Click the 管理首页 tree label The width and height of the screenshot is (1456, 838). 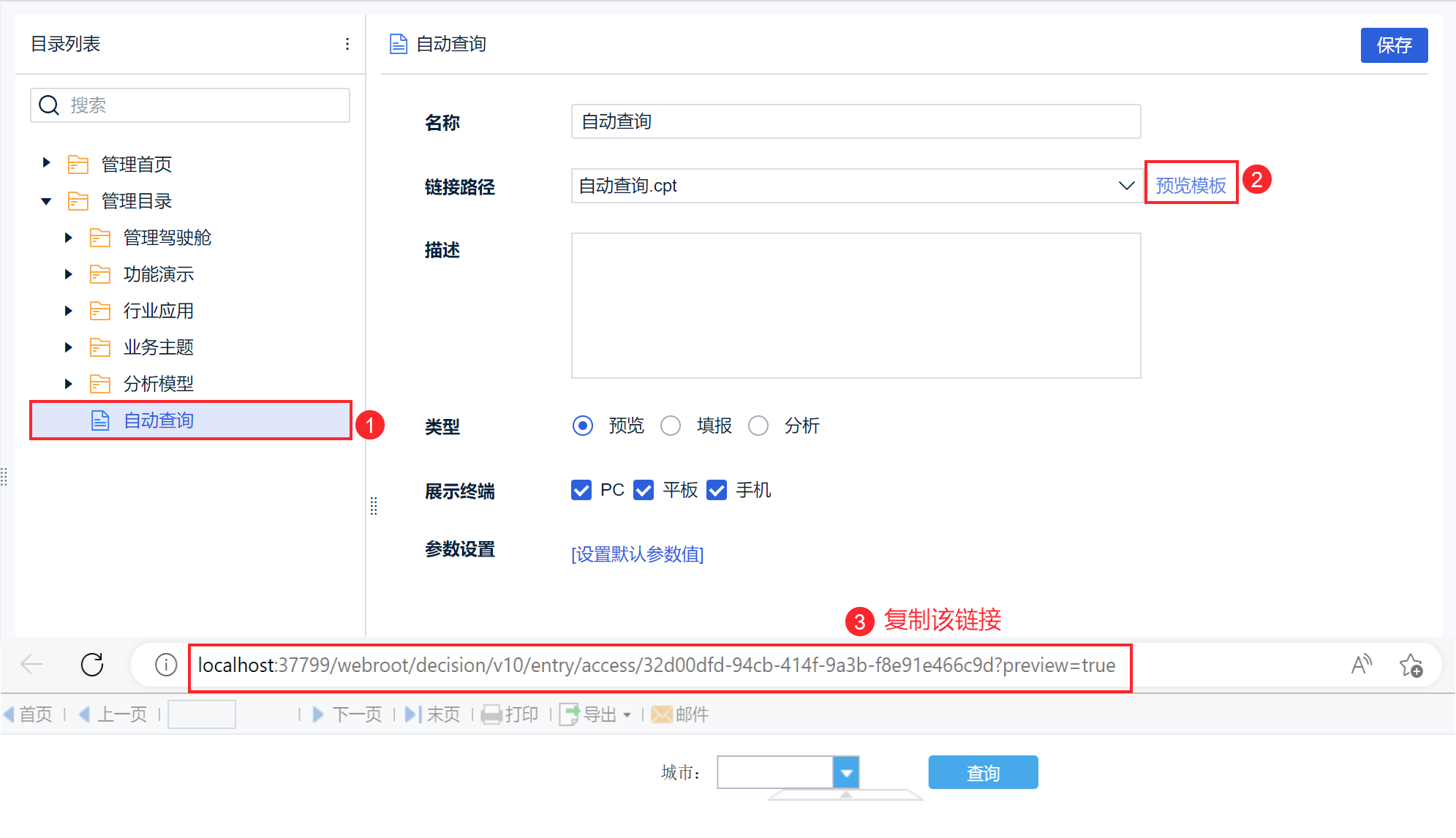[x=137, y=165]
